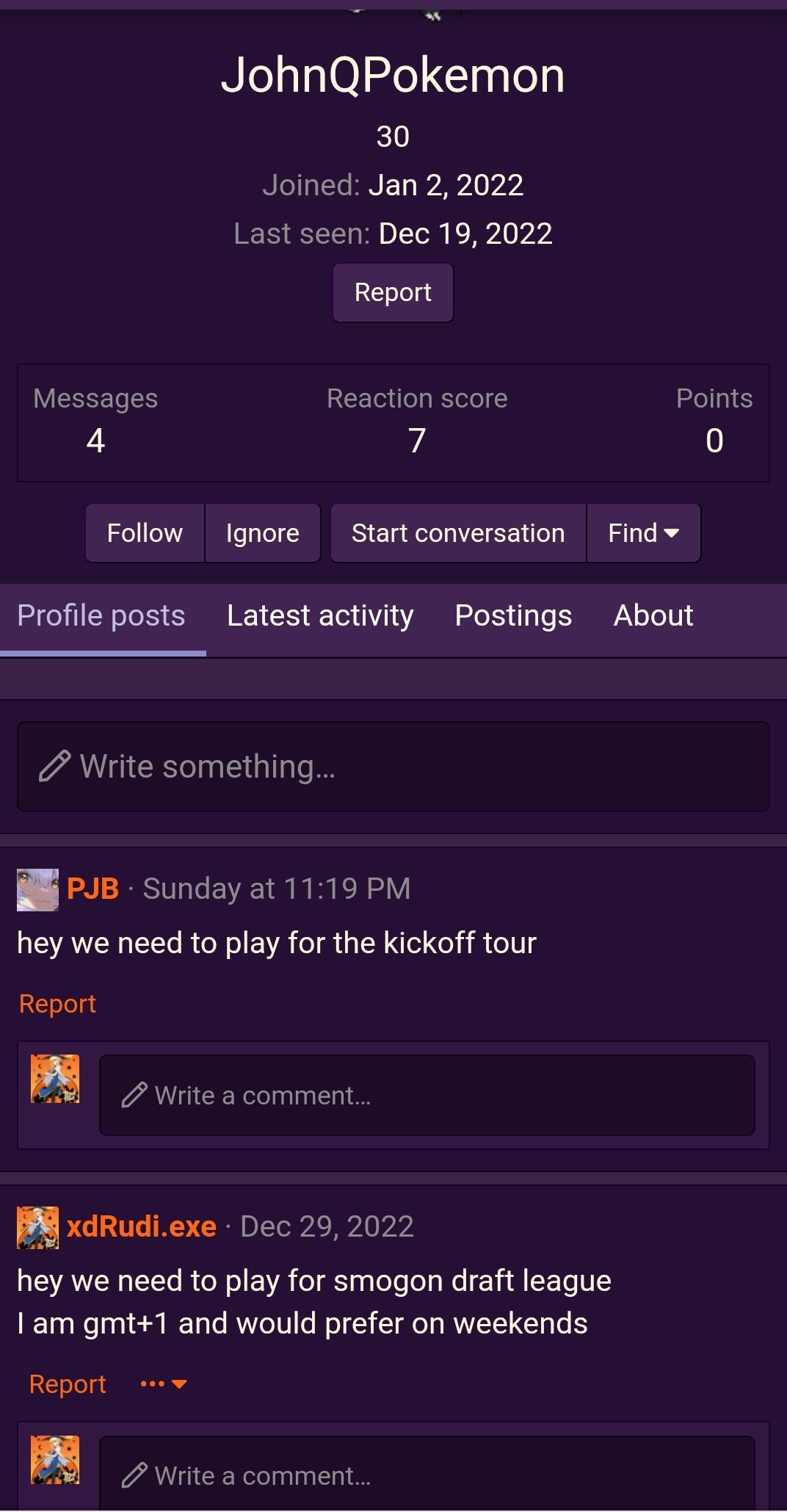Report xdRudi.exe's profile post
Image resolution: width=787 pixels, height=1512 pixels.
click(68, 1384)
